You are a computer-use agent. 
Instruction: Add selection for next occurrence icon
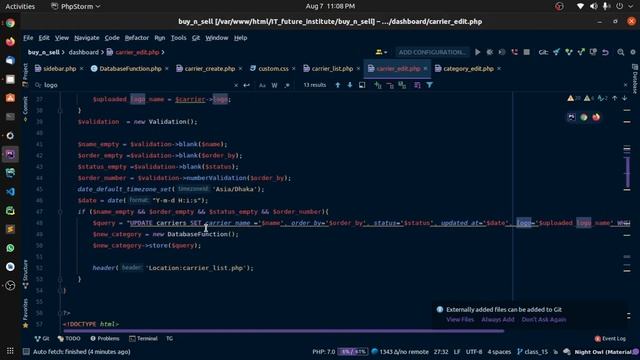(378, 85)
